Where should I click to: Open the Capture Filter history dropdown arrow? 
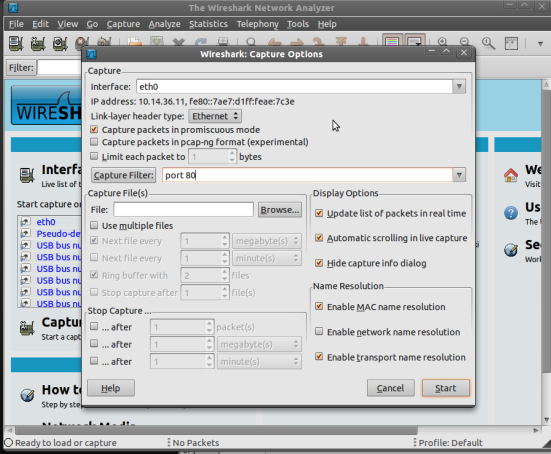[459, 175]
